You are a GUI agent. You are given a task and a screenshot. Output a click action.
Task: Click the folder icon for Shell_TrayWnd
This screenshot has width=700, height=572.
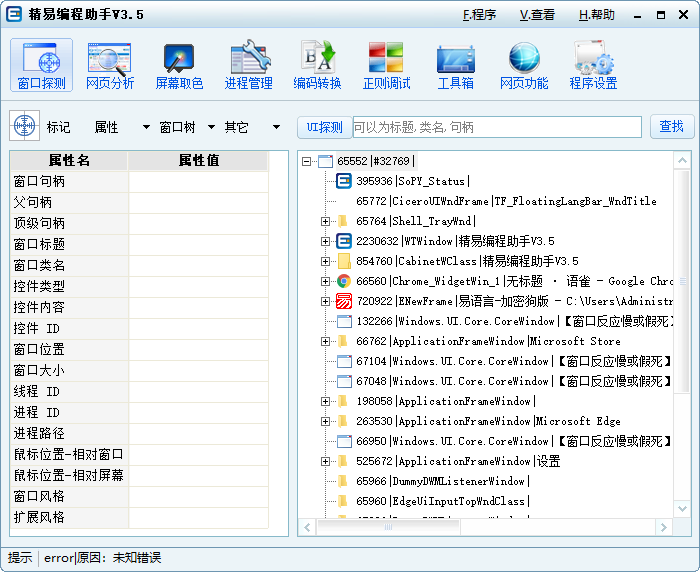coord(343,221)
